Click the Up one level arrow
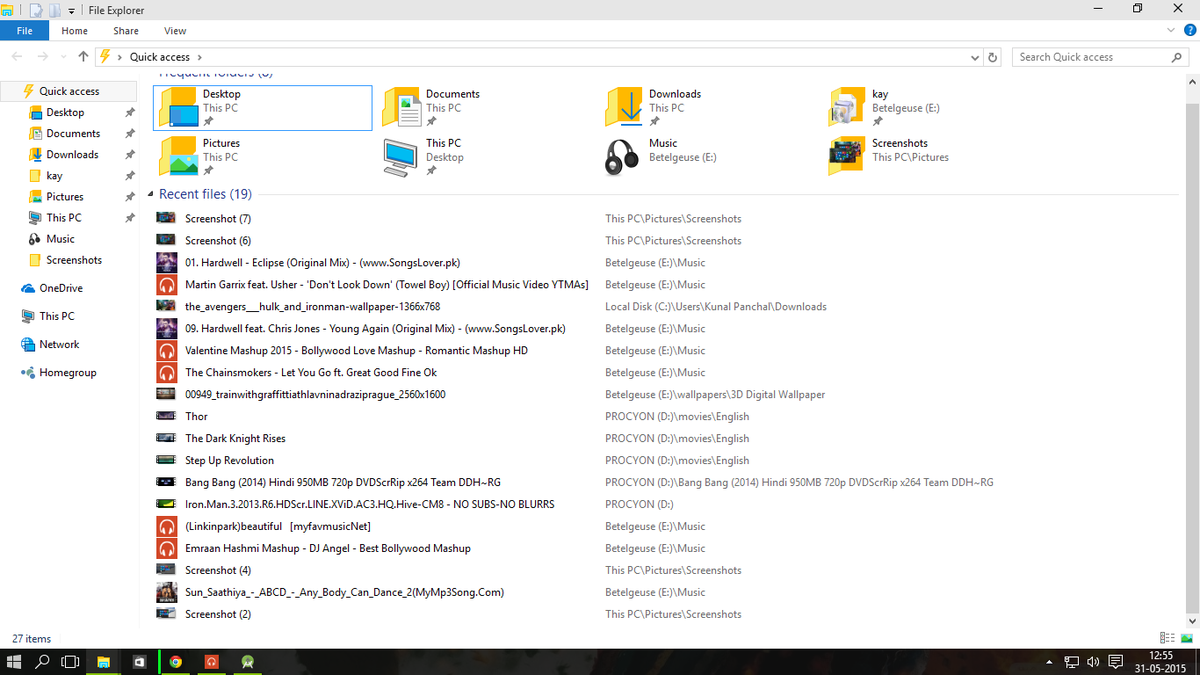 click(x=83, y=57)
